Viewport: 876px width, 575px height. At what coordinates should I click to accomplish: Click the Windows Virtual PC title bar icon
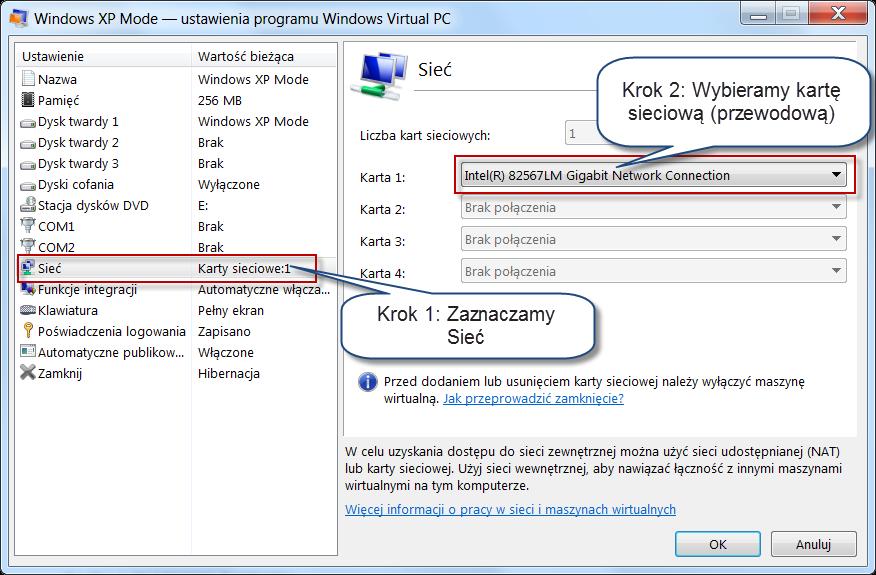point(18,17)
